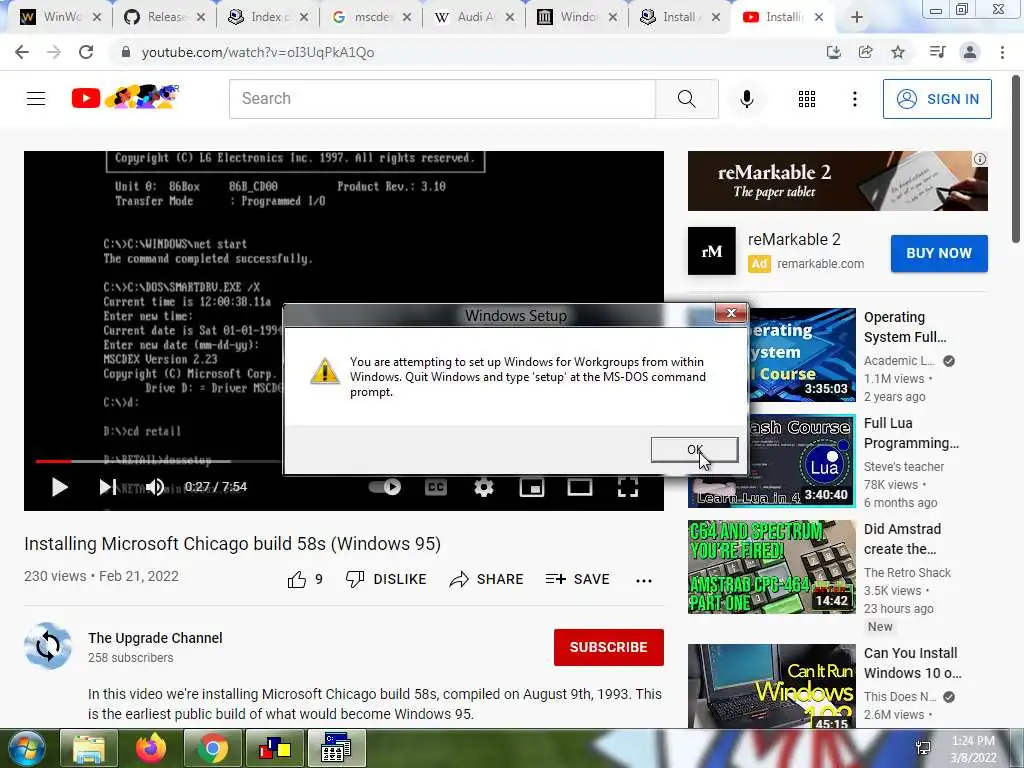The width and height of the screenshot is (1024, 768).
Task: Click the install/download page icon in address bar
Action: [833, 52]
